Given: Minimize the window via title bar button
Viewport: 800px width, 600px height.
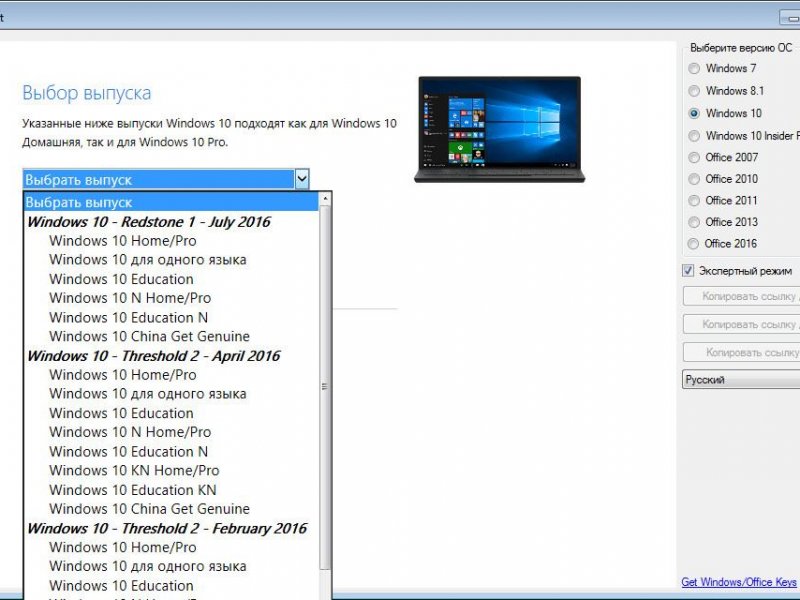Looking at the screenshot, I should coord(790,18).
